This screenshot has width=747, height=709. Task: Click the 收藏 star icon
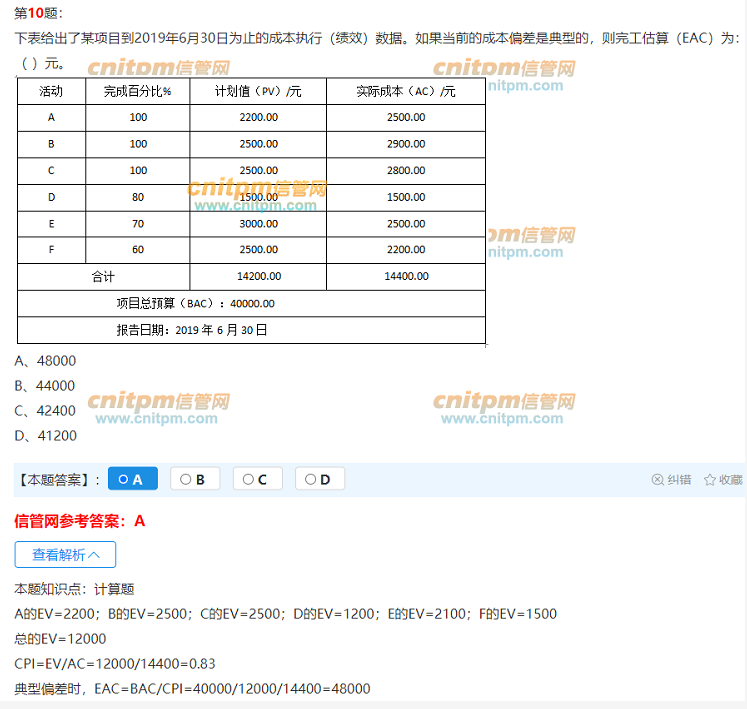coord(710,480)
